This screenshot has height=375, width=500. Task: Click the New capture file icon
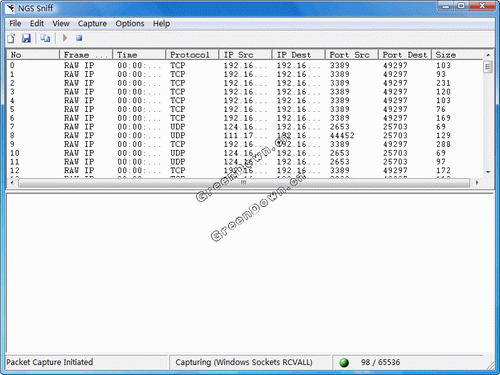(x=11, y=38)
